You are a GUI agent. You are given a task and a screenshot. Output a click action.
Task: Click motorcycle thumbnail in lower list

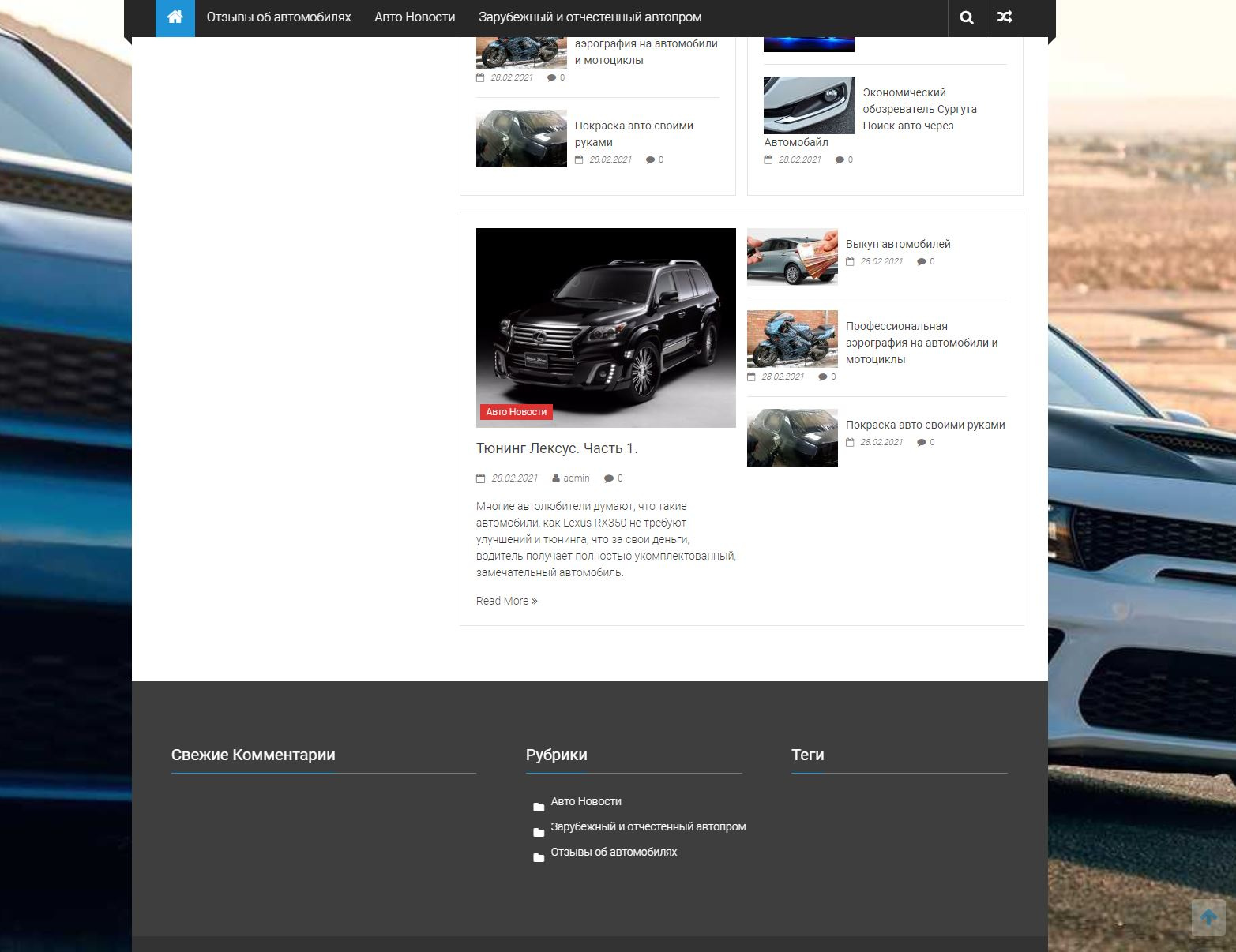[792, 339]
